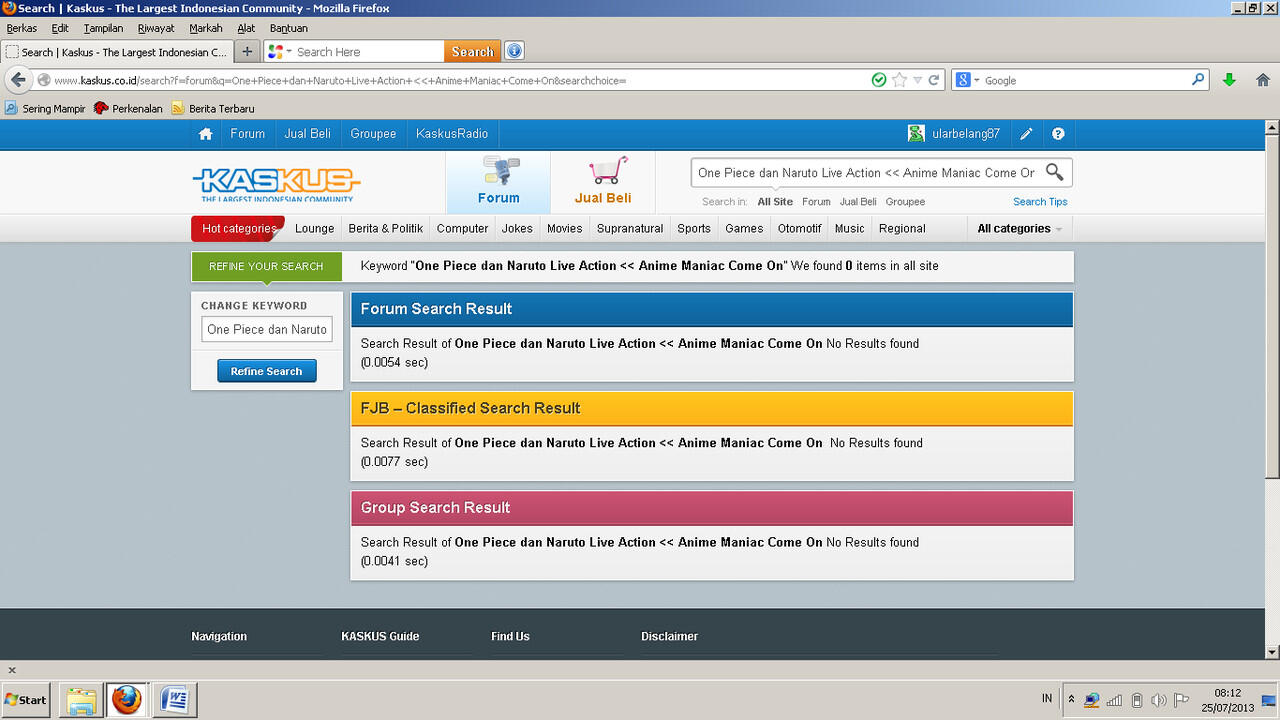Click the volume speaker tray icon
This screenshot has height=720, width=1280.
click(1159, 700)
